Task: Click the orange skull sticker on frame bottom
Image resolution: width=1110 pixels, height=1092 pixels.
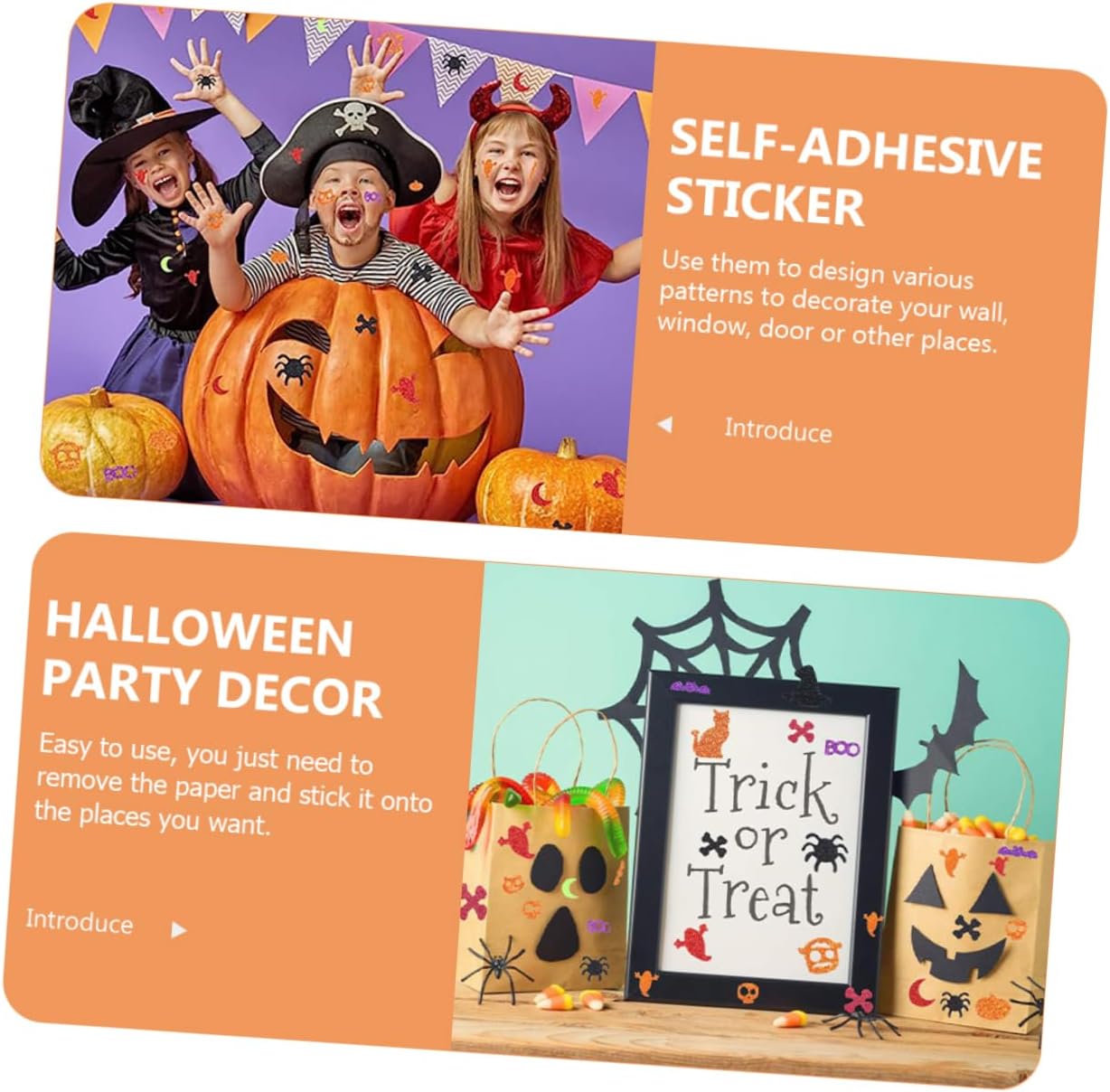Action: click(x=747, y=993)
